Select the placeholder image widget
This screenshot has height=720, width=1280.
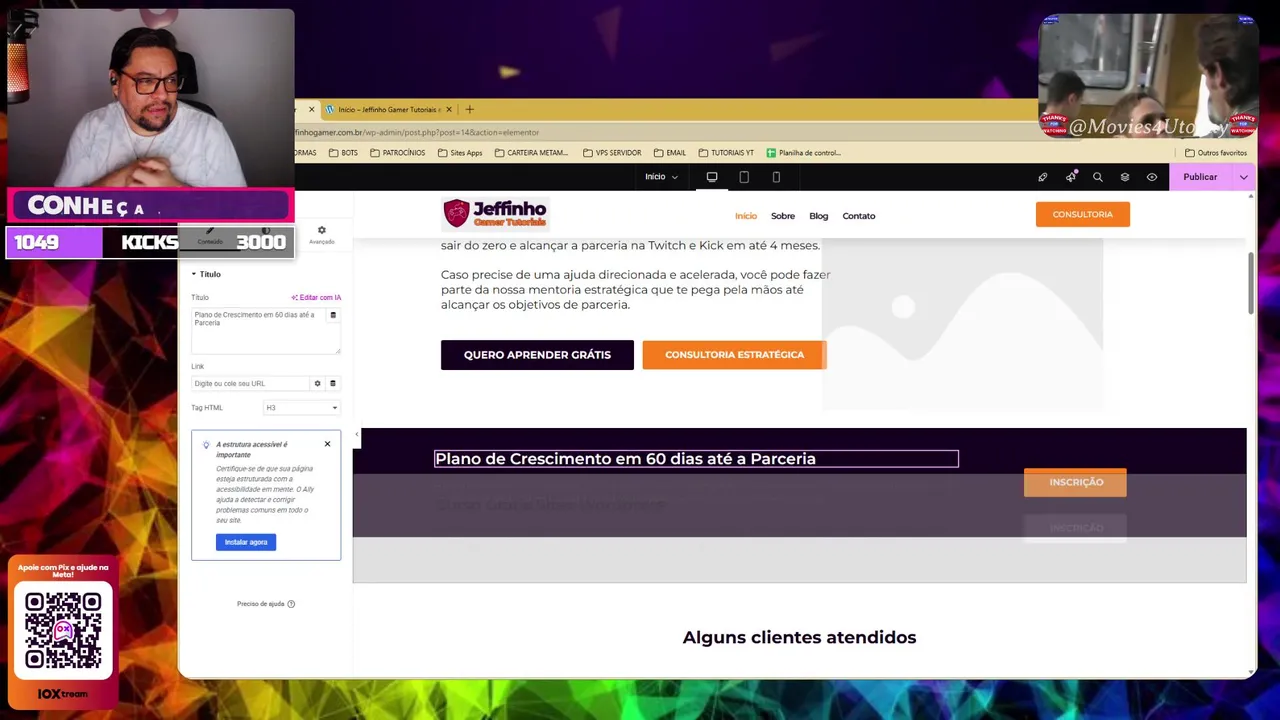click(x=962, y=325)
